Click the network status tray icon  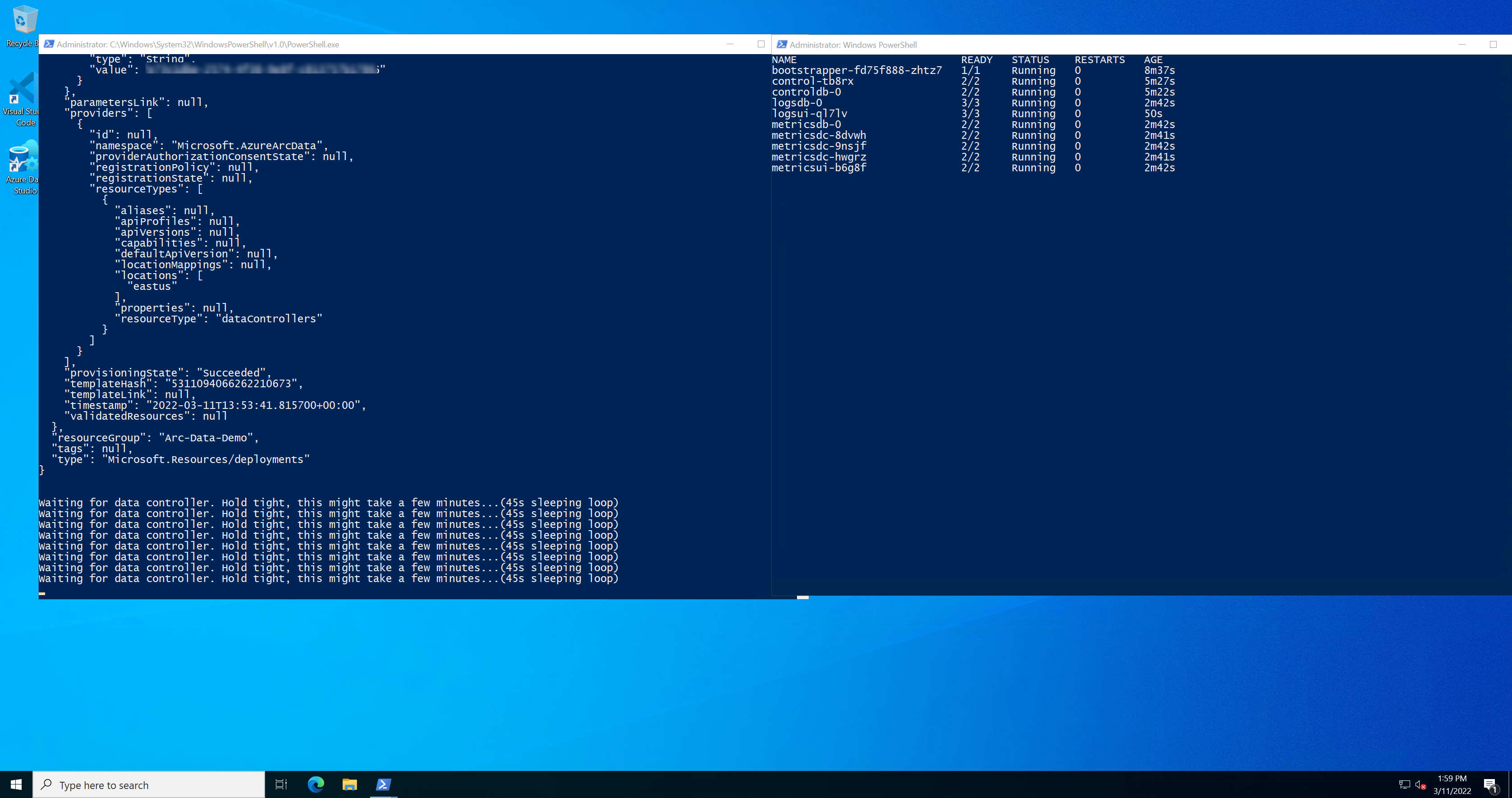(x=1404, y=784)
